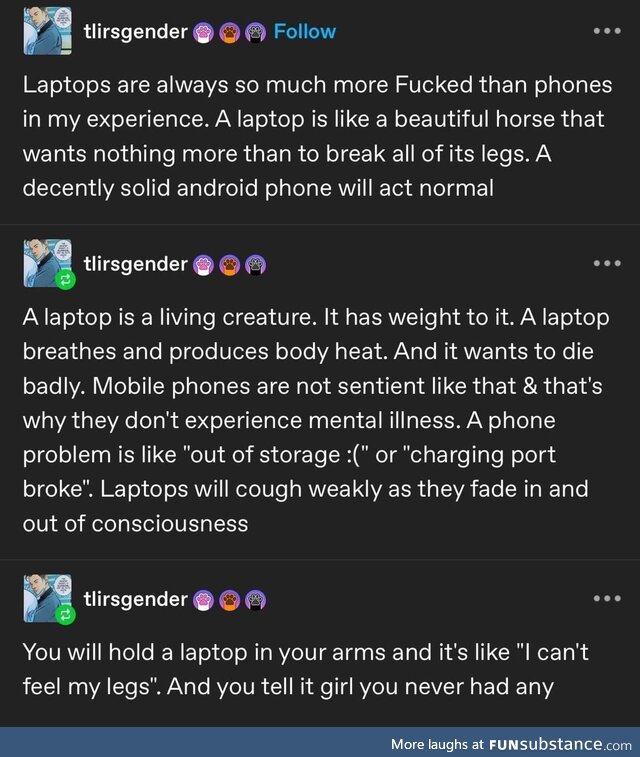Viewport: 640px width, 757px height.
Task: Open the third post's three-dot menu
Action: pyautogui.click(x=607, y=598)
